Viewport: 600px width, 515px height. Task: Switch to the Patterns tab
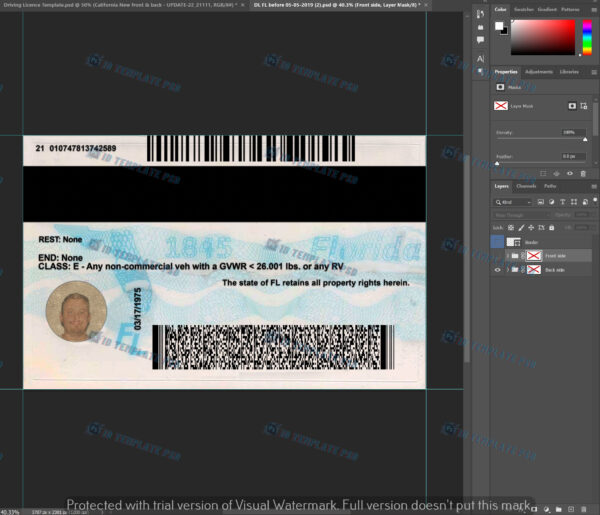570,9
